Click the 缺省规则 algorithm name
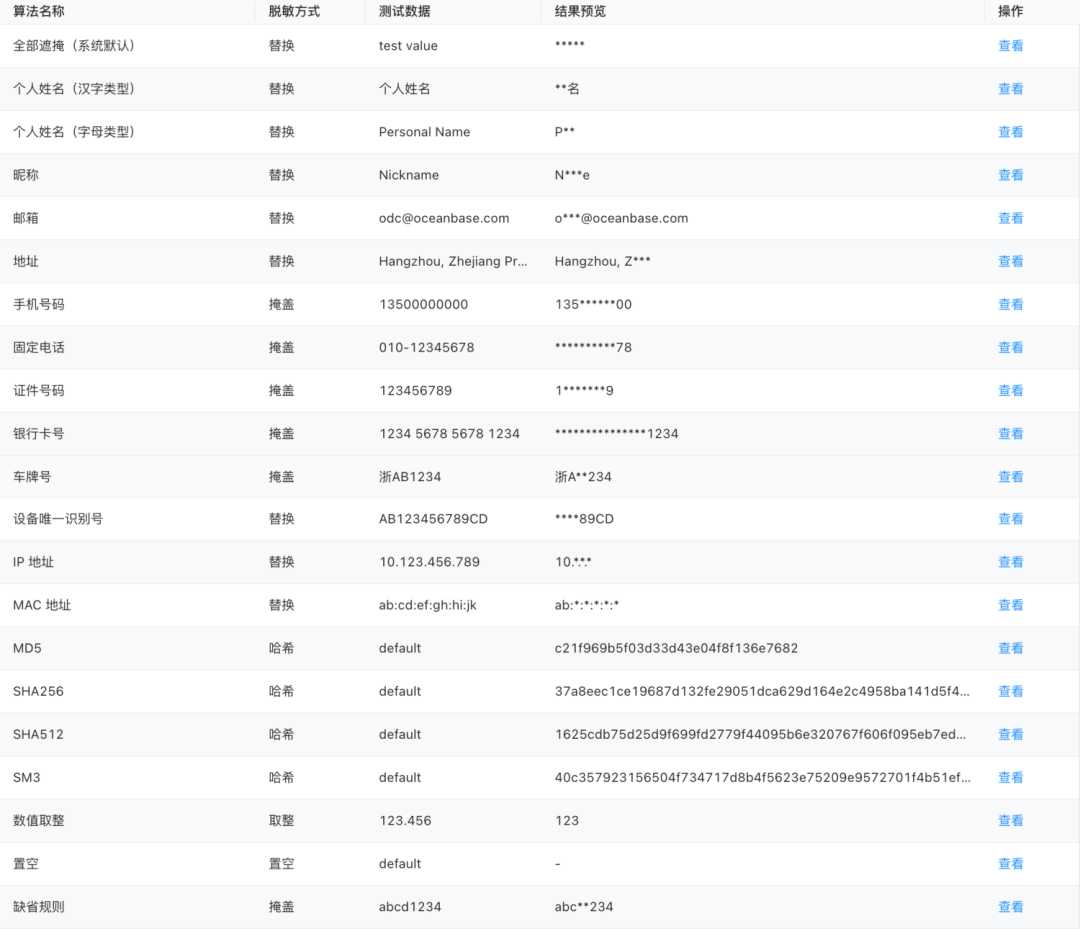Image resolution: width=1080 pixels, height=929 pixels. [39, 906]
